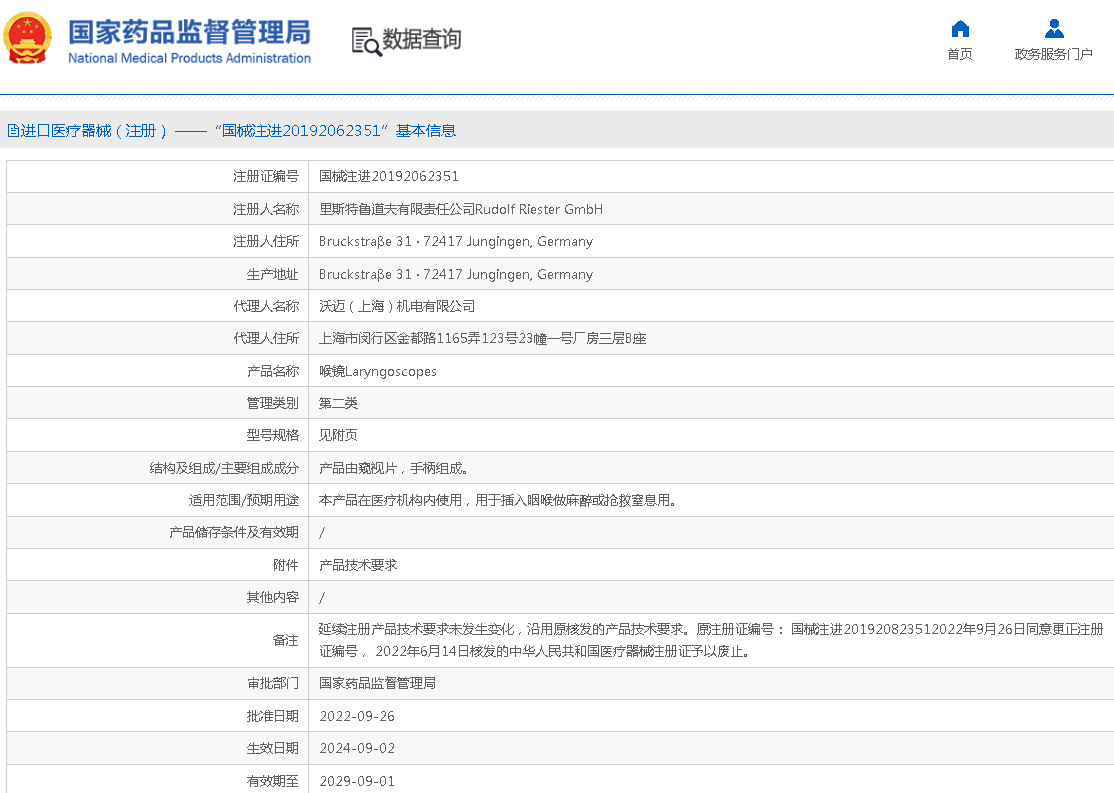The width and height of the screenshot is (1114, 793).
Task: Open the 首页 text link
Action: [x=959, y=54]
